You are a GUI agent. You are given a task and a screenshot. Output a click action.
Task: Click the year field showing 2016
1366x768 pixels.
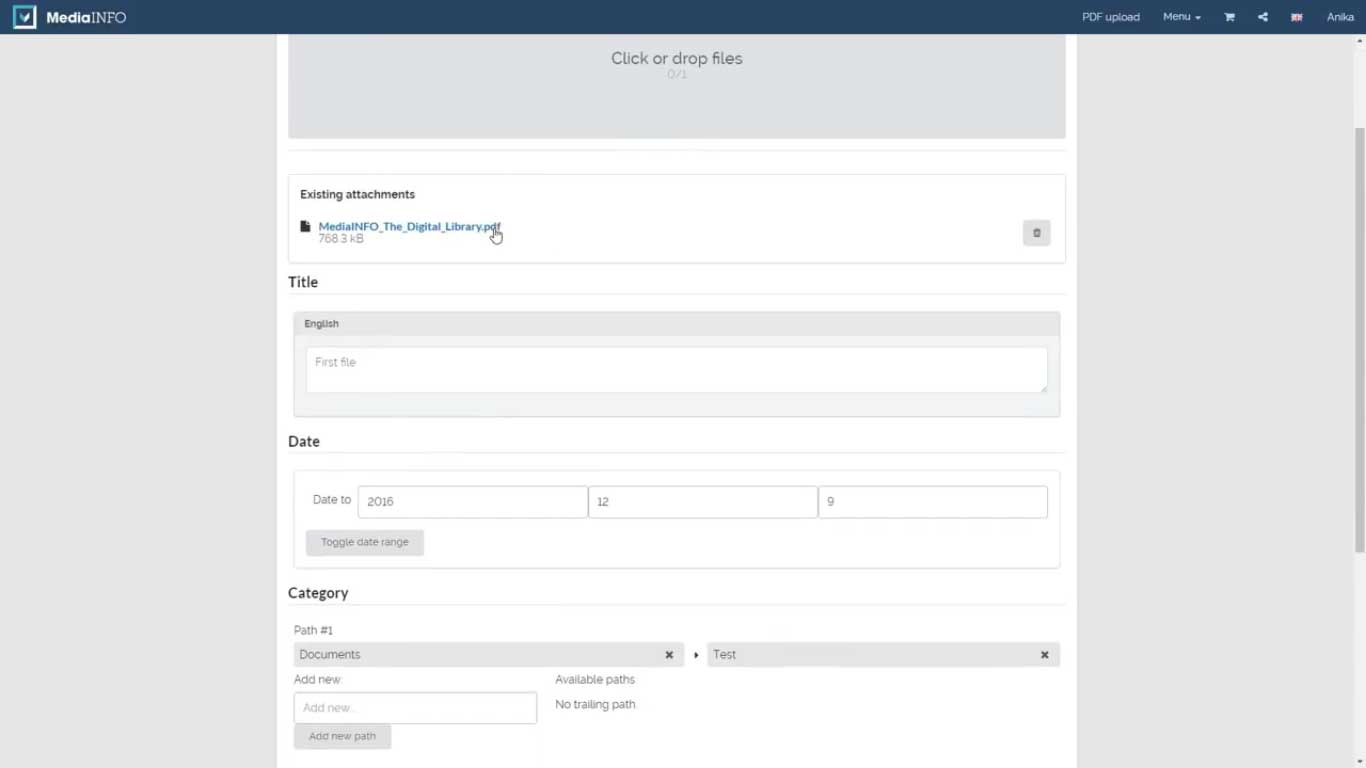pyautogui.click(x=472, y=502)
